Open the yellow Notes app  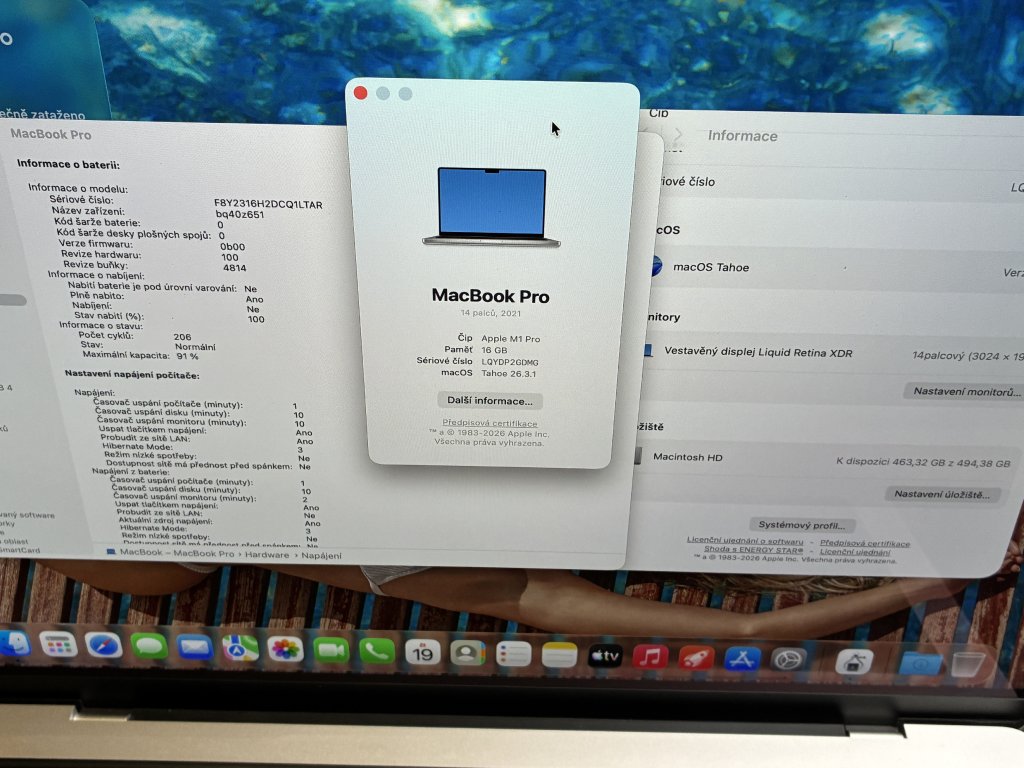point(560,655)
